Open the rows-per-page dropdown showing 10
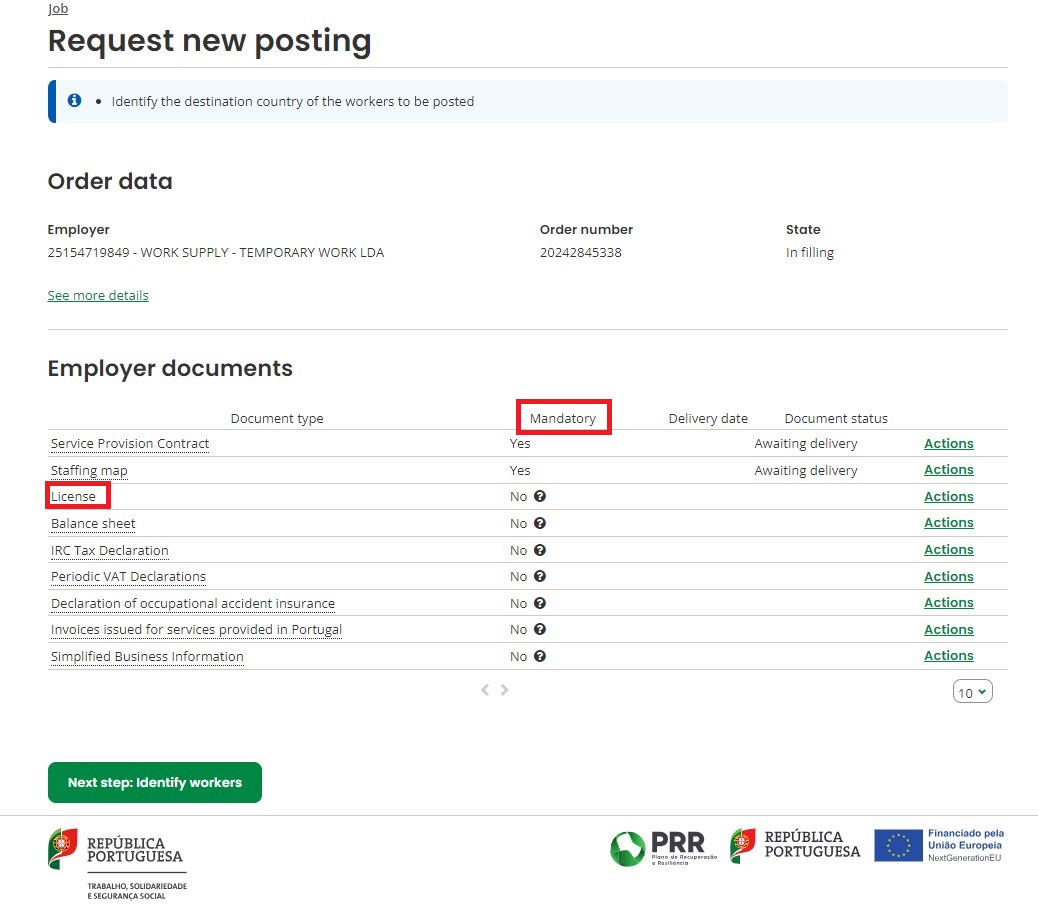Screen dimensions: 1038x918 [x=972, y=692]
